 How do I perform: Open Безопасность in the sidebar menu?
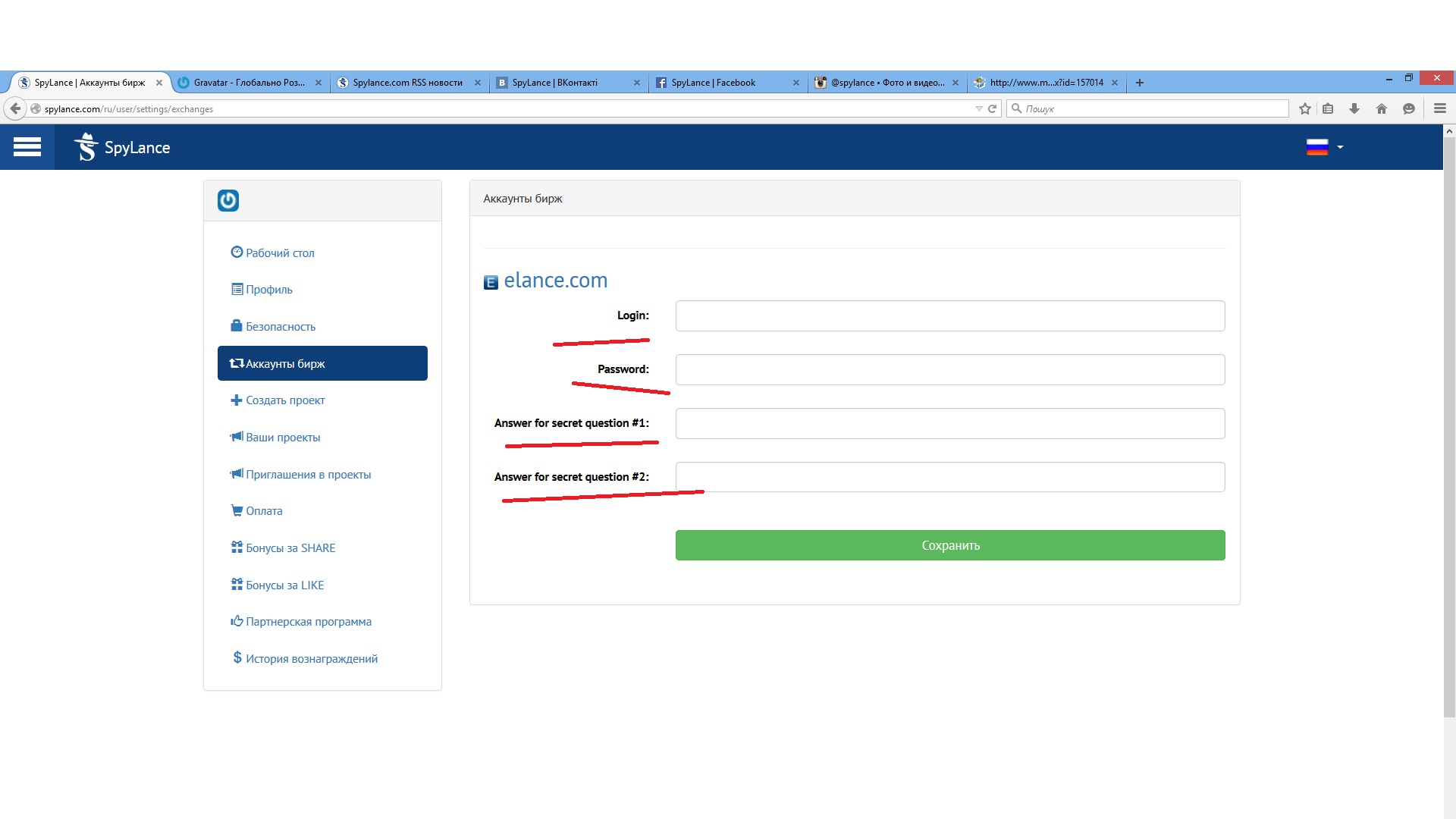coord(280,327)
